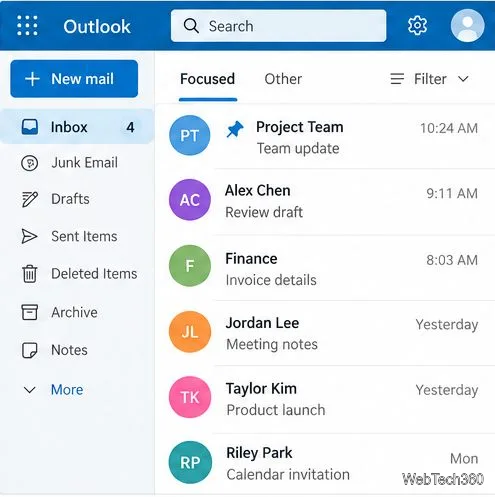This screenshot has width=495, height=497.
Task: Click the Archive box icon
Action: [x=30, y=312]
